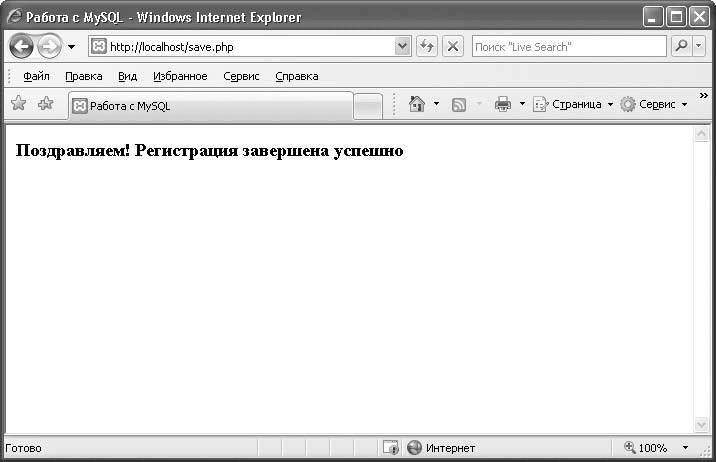
Task: Open Favorites Center star icon
Action: tap(18, 104)
